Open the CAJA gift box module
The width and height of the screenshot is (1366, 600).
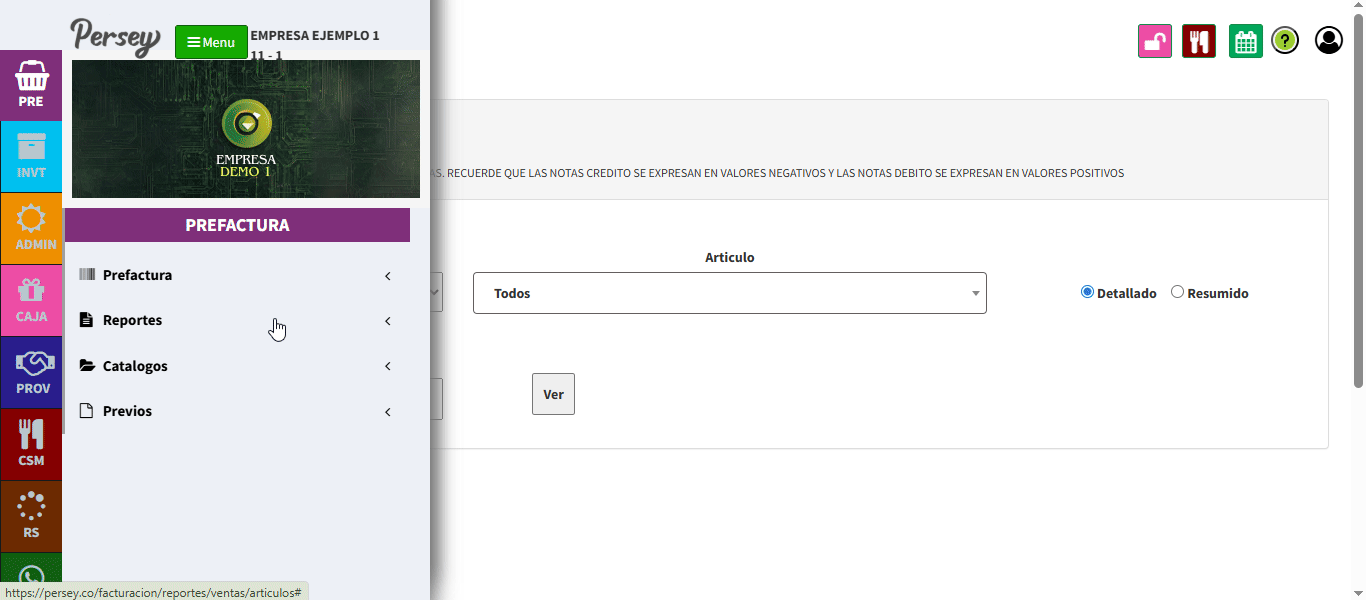pos(31,300)
